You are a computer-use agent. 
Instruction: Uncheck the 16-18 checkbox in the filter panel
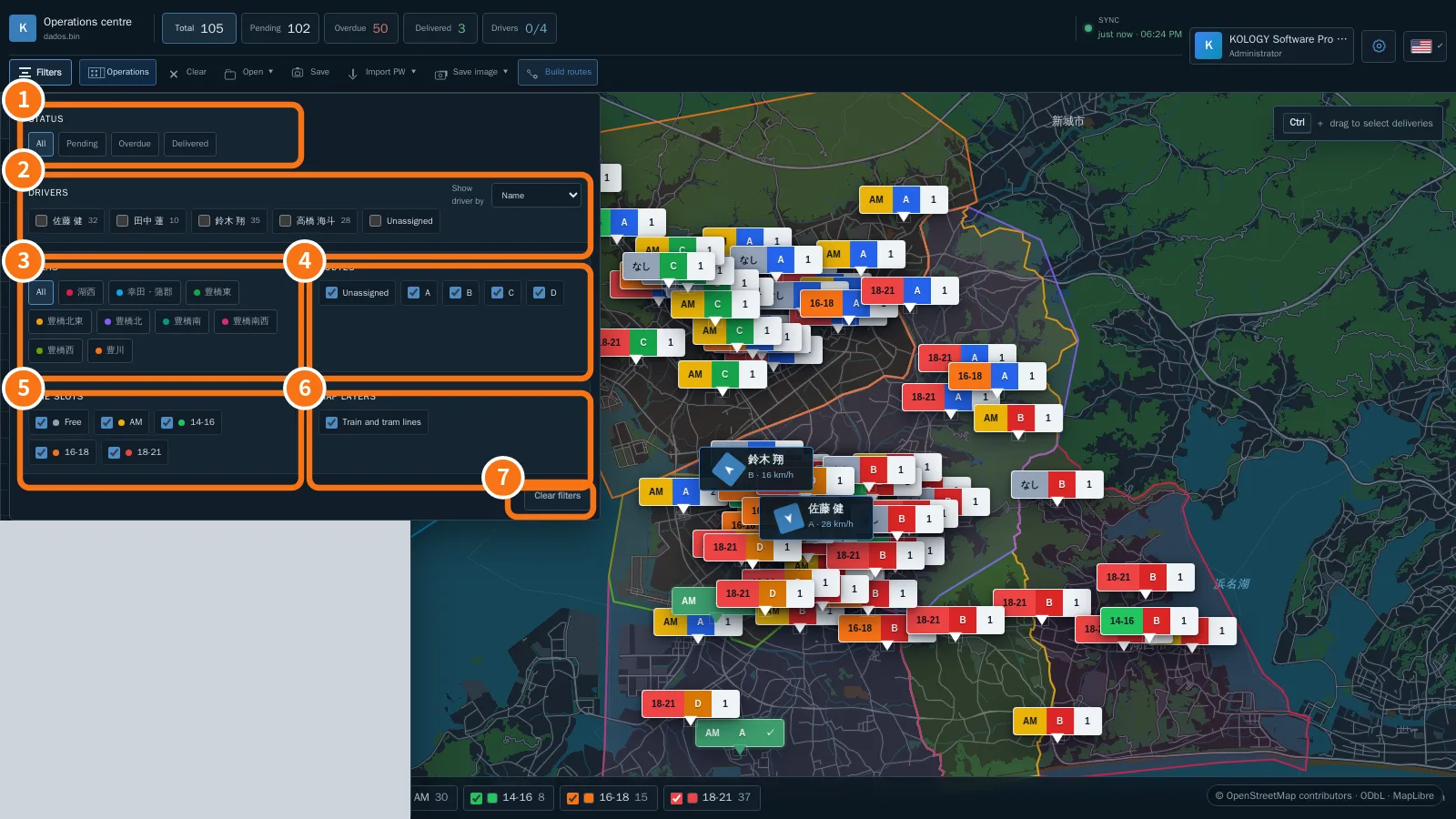coord(41,452)
